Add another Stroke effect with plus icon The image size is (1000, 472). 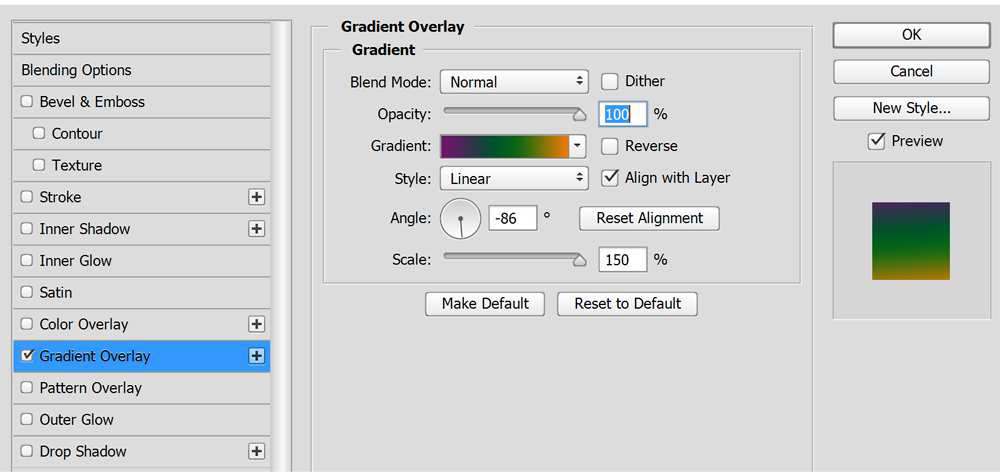(256, 197)
